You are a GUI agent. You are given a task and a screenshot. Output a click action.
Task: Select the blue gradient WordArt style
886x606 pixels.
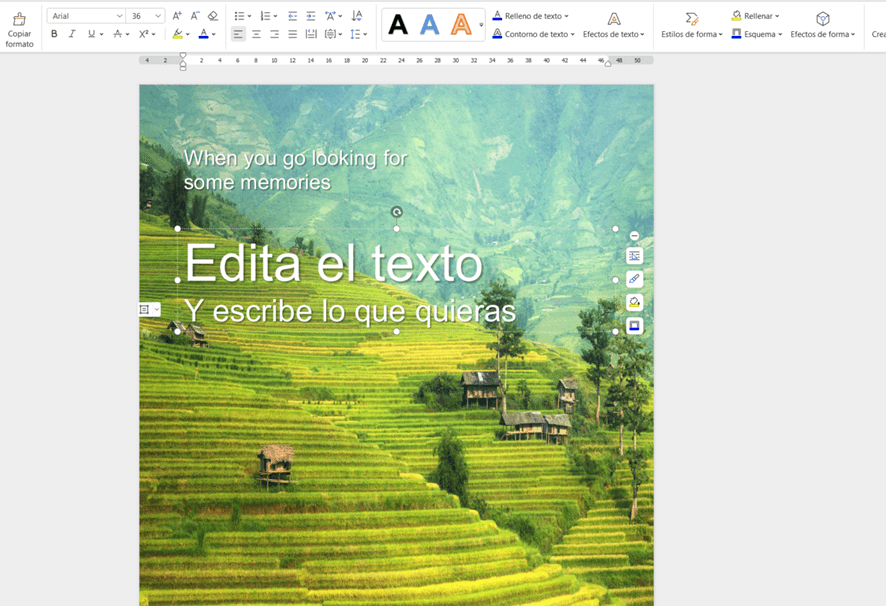click(x=429, y=25)
